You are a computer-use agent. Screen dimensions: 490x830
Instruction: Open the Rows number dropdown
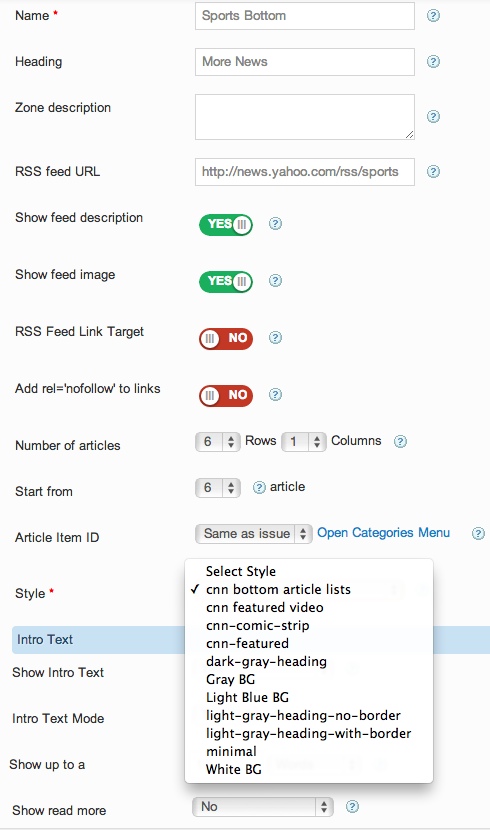tap(218, 441)
